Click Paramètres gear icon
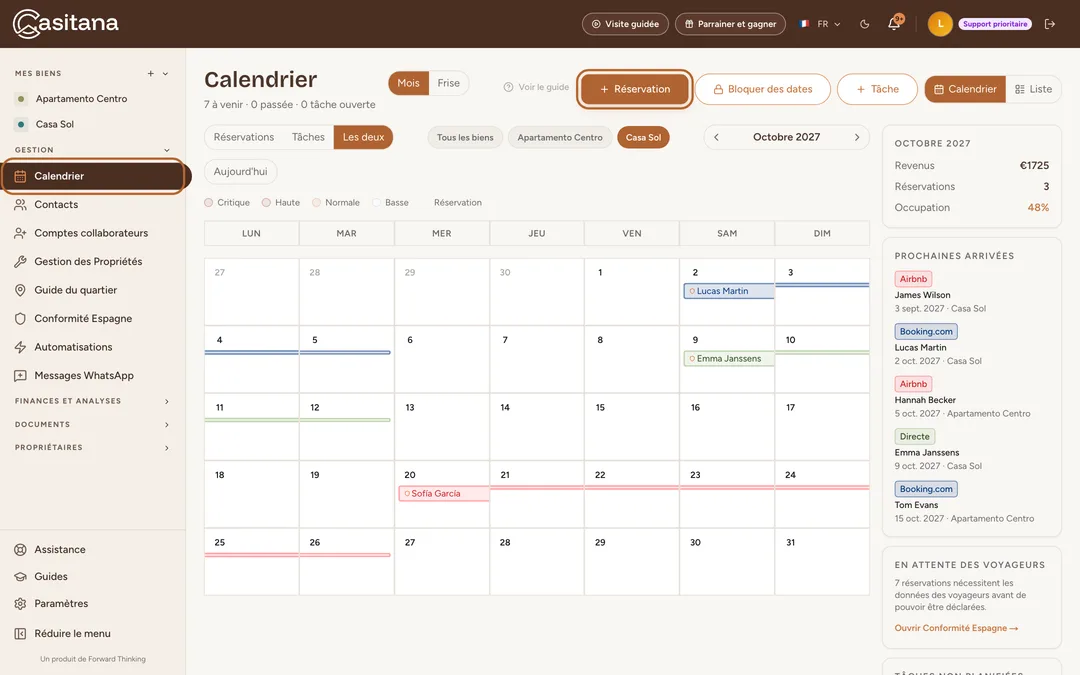 coord(20,603)
